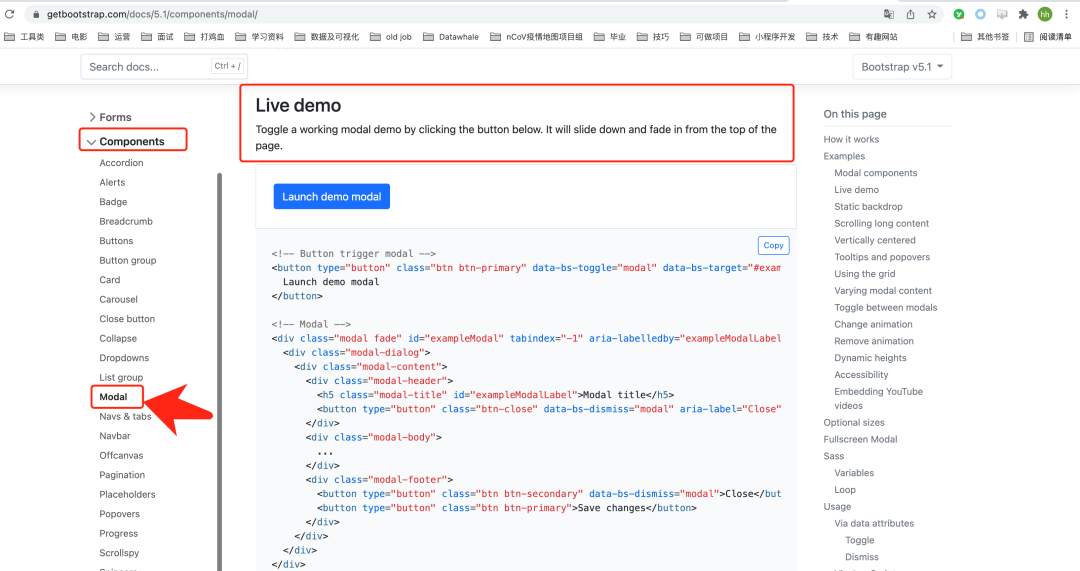This screenshot has height=571, width=1080.
Task: Focus the Search docs input field
Action: [145, 67]
